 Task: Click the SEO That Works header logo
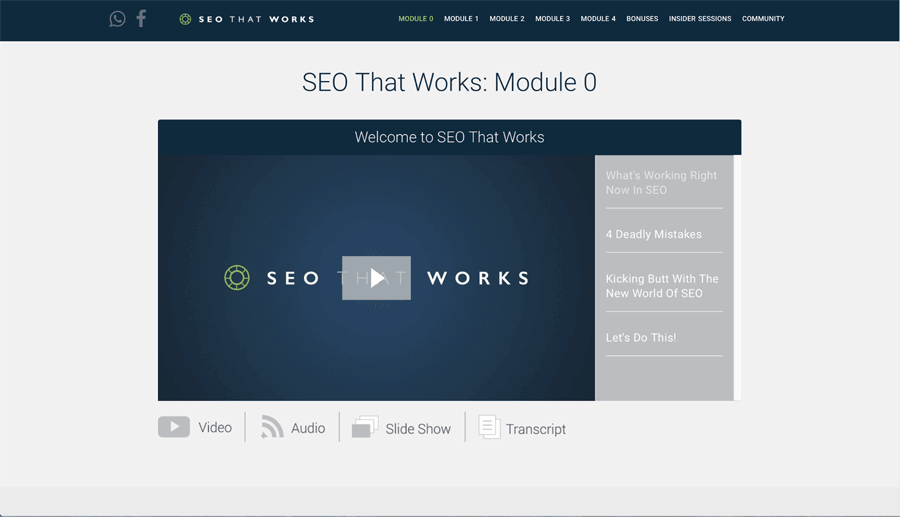247,19
